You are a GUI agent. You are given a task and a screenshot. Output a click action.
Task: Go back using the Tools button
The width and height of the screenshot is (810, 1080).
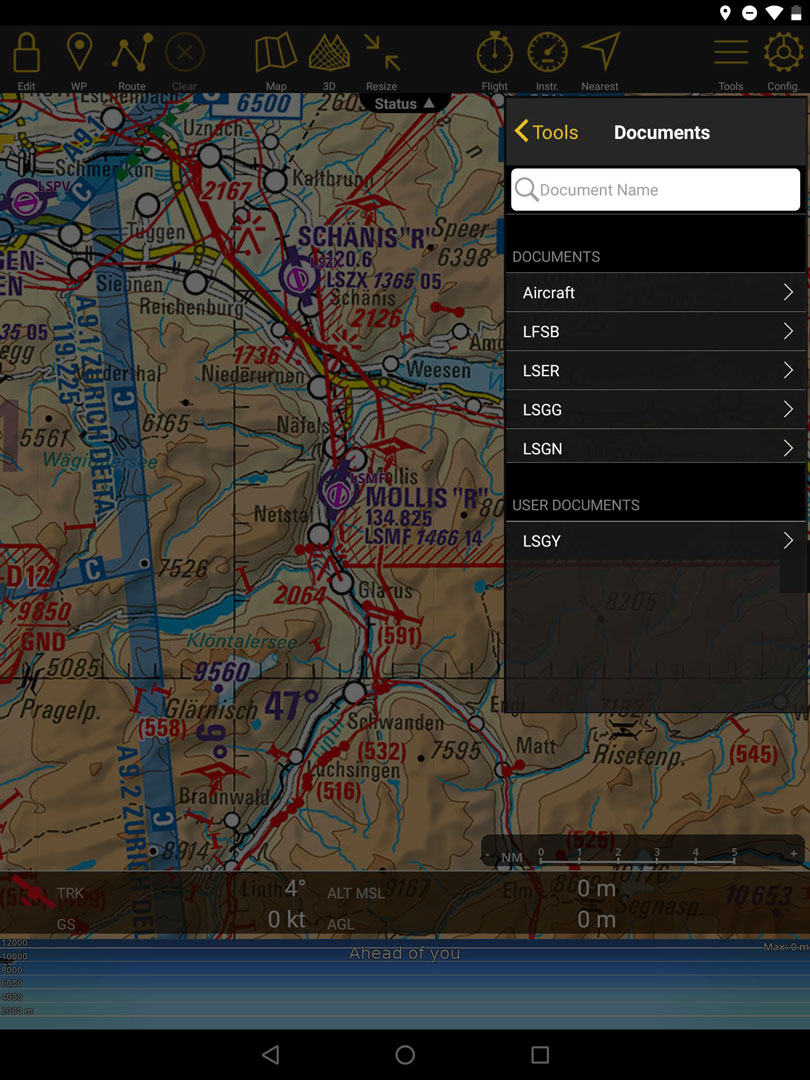[x=546, y=131]
